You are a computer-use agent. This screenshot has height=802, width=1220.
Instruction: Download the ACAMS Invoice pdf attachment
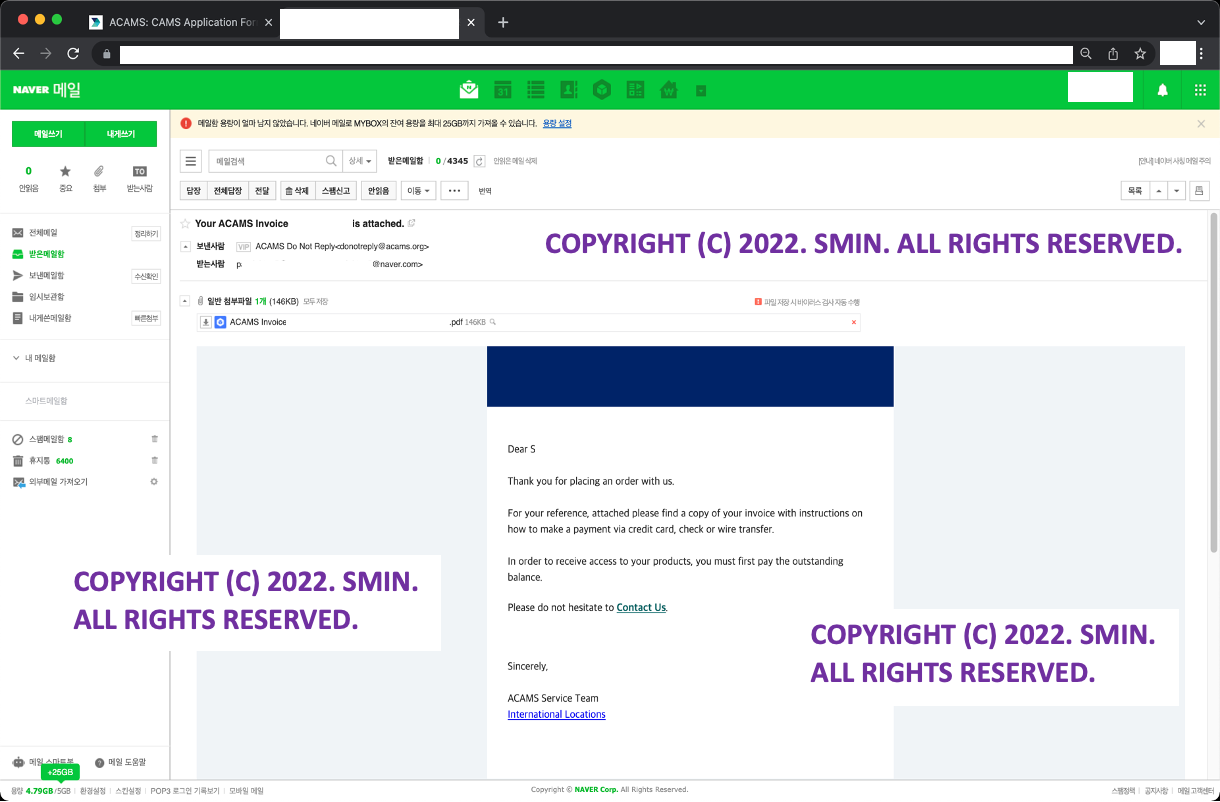coord(206,322)
